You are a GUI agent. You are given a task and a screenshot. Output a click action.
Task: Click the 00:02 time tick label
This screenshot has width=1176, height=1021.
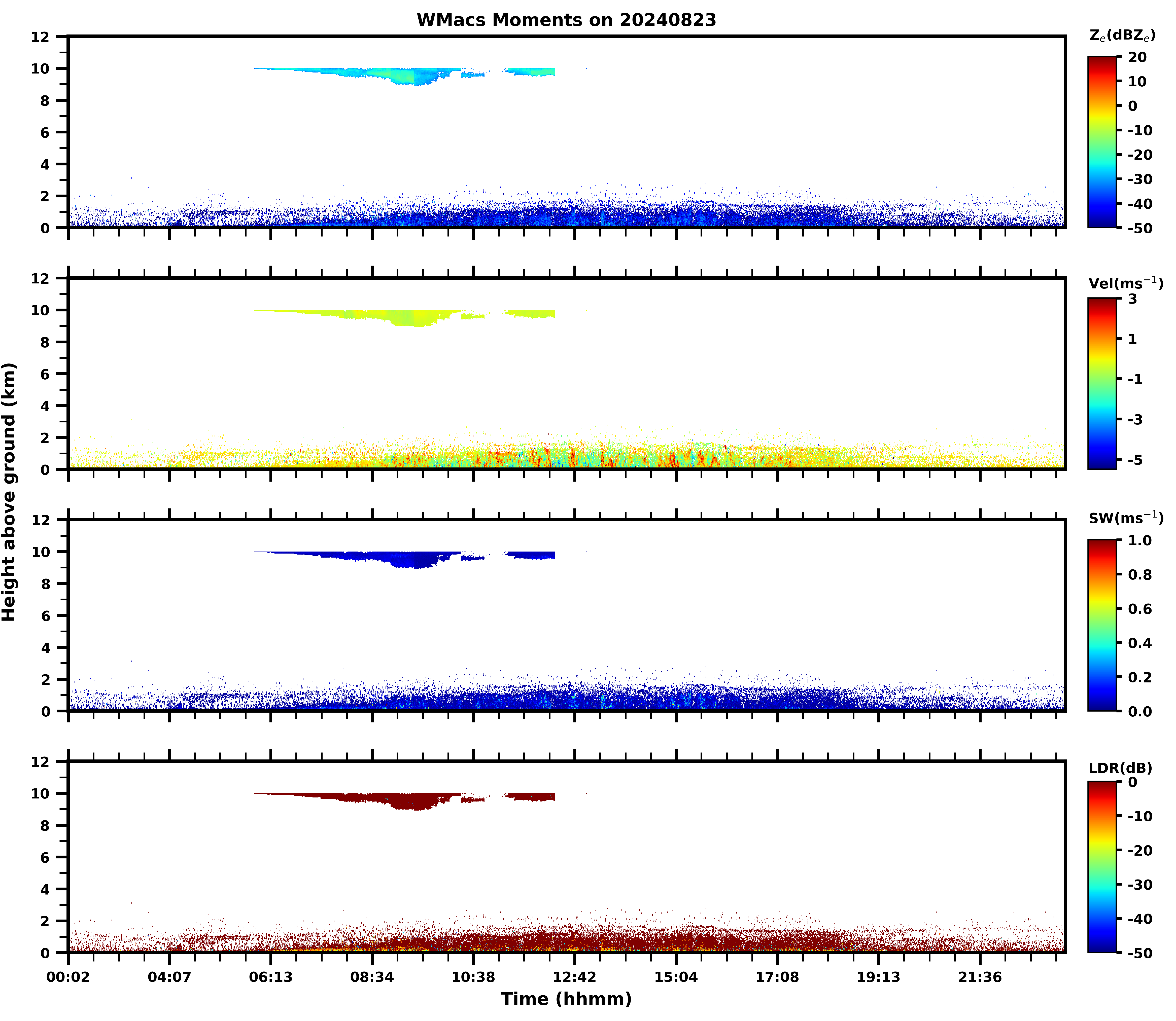(x=68, y=978)
